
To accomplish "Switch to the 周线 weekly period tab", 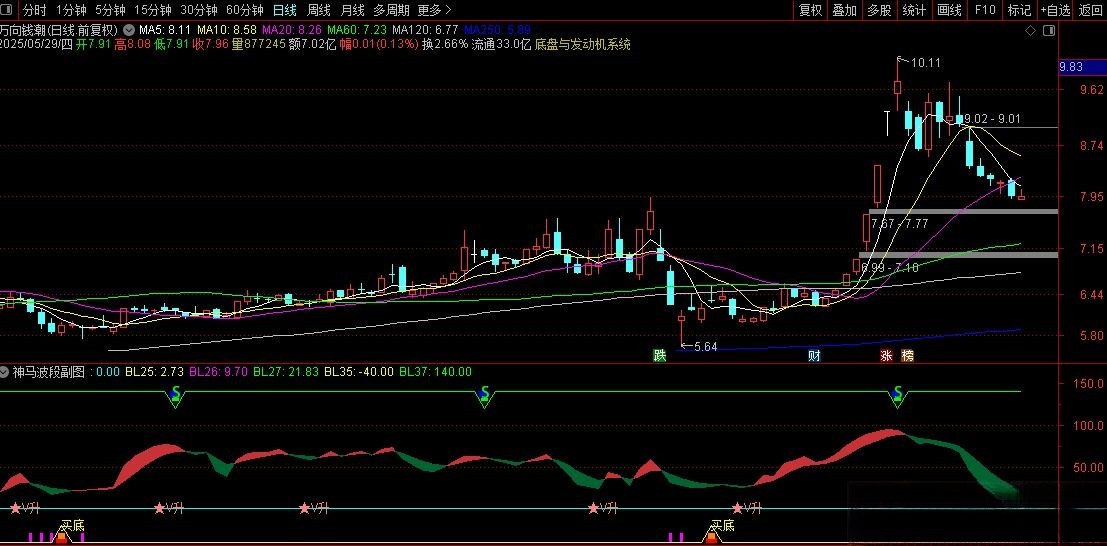I will click(318, 10).
